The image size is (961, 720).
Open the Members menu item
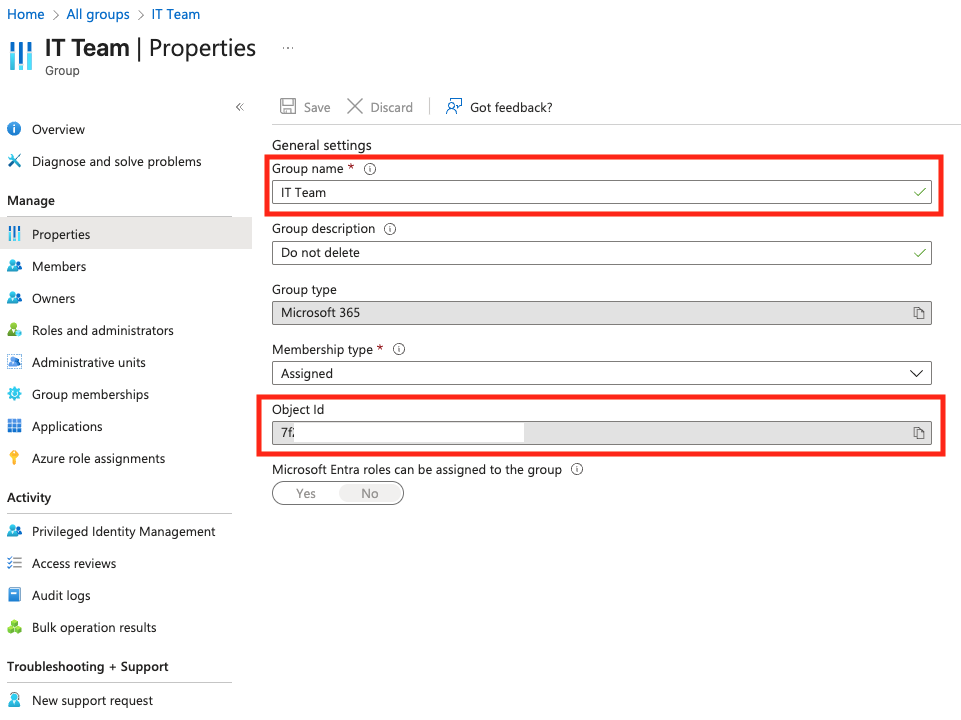point(59,266)
